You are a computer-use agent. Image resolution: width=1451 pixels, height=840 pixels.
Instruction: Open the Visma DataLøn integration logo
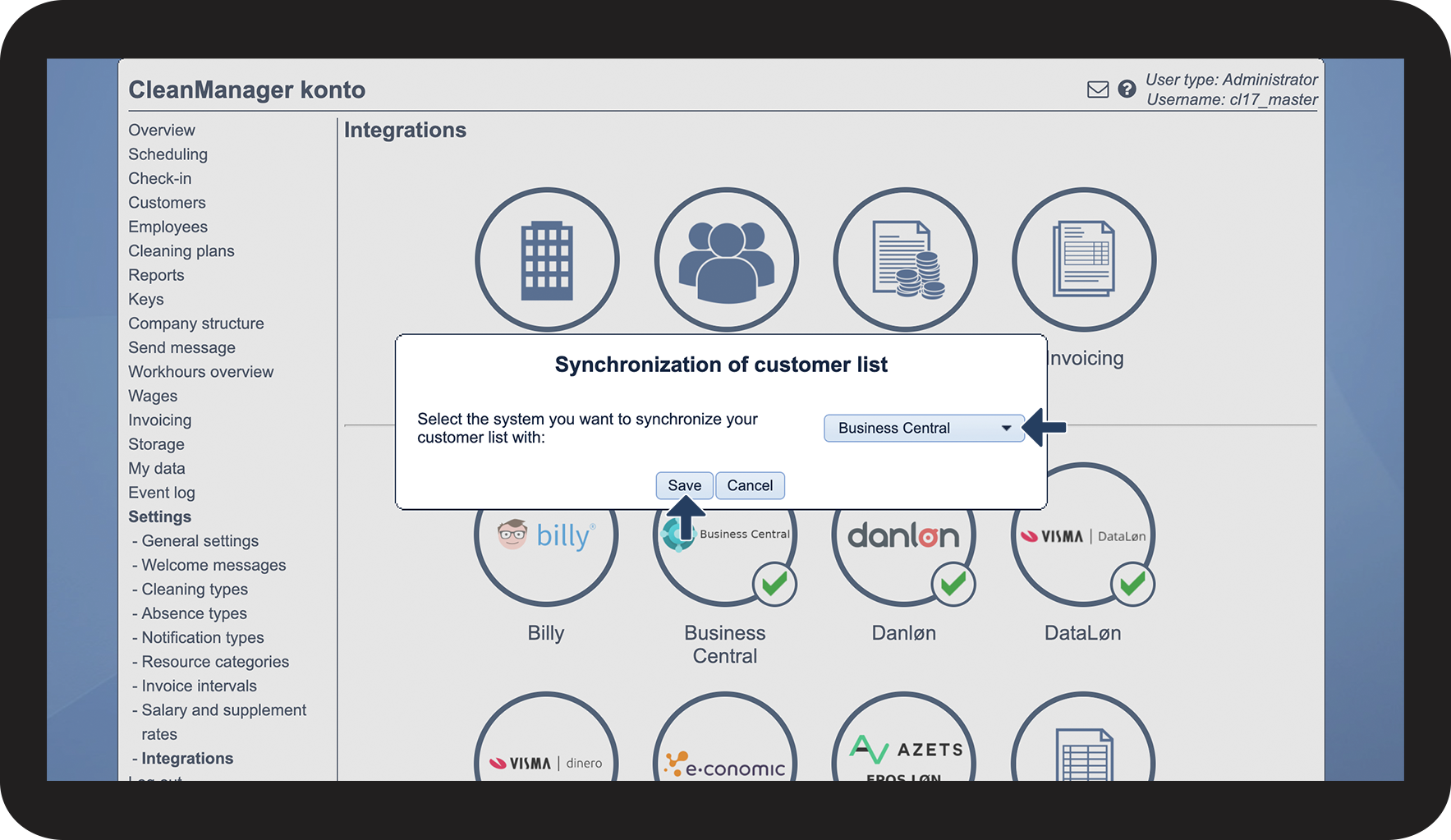pos(1082,537)
